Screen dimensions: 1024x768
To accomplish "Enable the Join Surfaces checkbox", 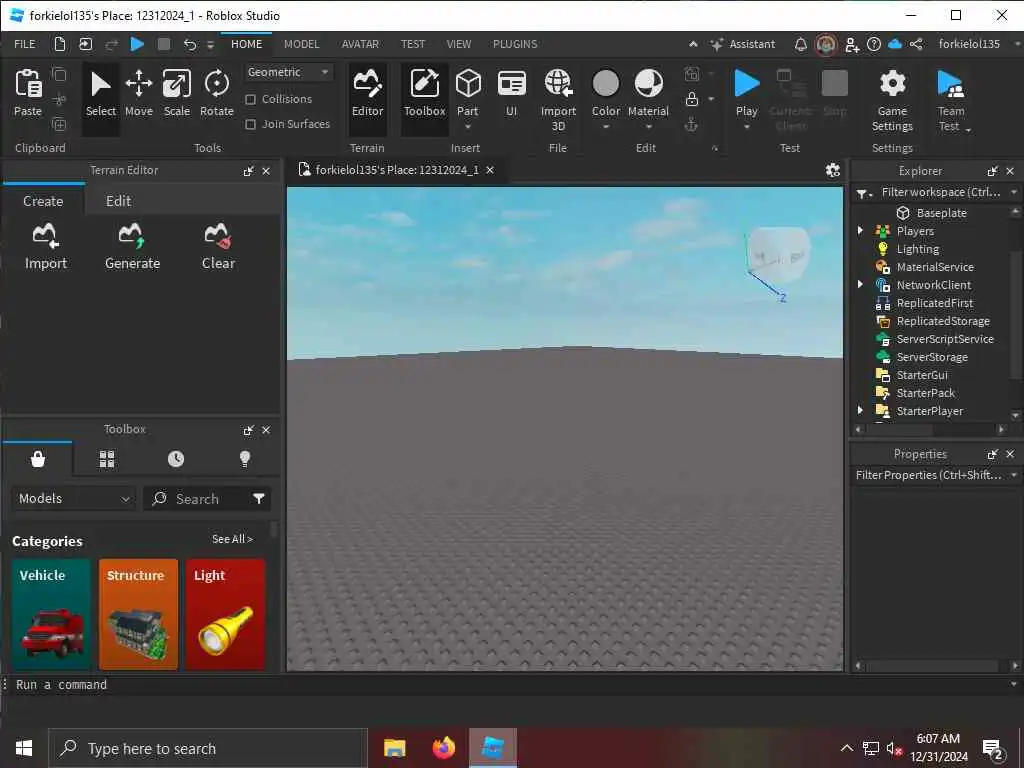I will pos(250,124).
